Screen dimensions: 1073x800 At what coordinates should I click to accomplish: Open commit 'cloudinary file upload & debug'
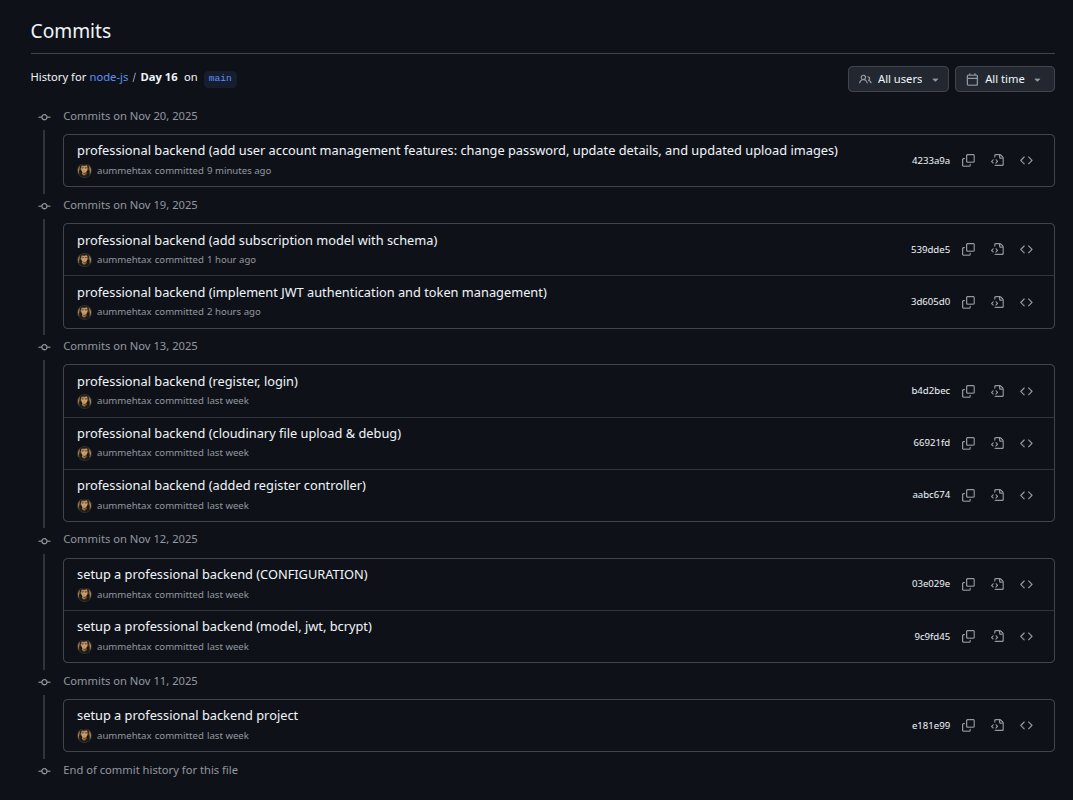pyautogui.click(x=239, y=433)
